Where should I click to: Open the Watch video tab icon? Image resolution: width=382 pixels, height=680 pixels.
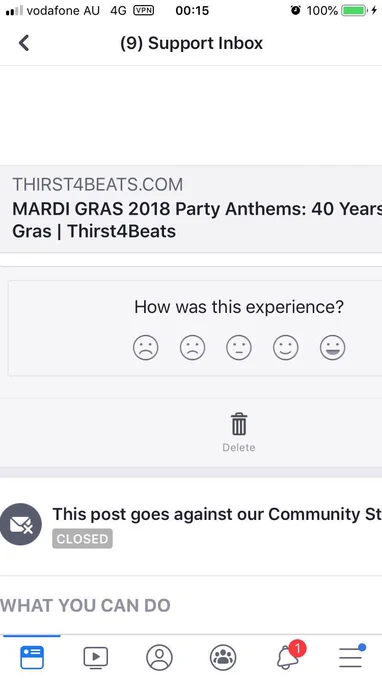pos(95,657)
